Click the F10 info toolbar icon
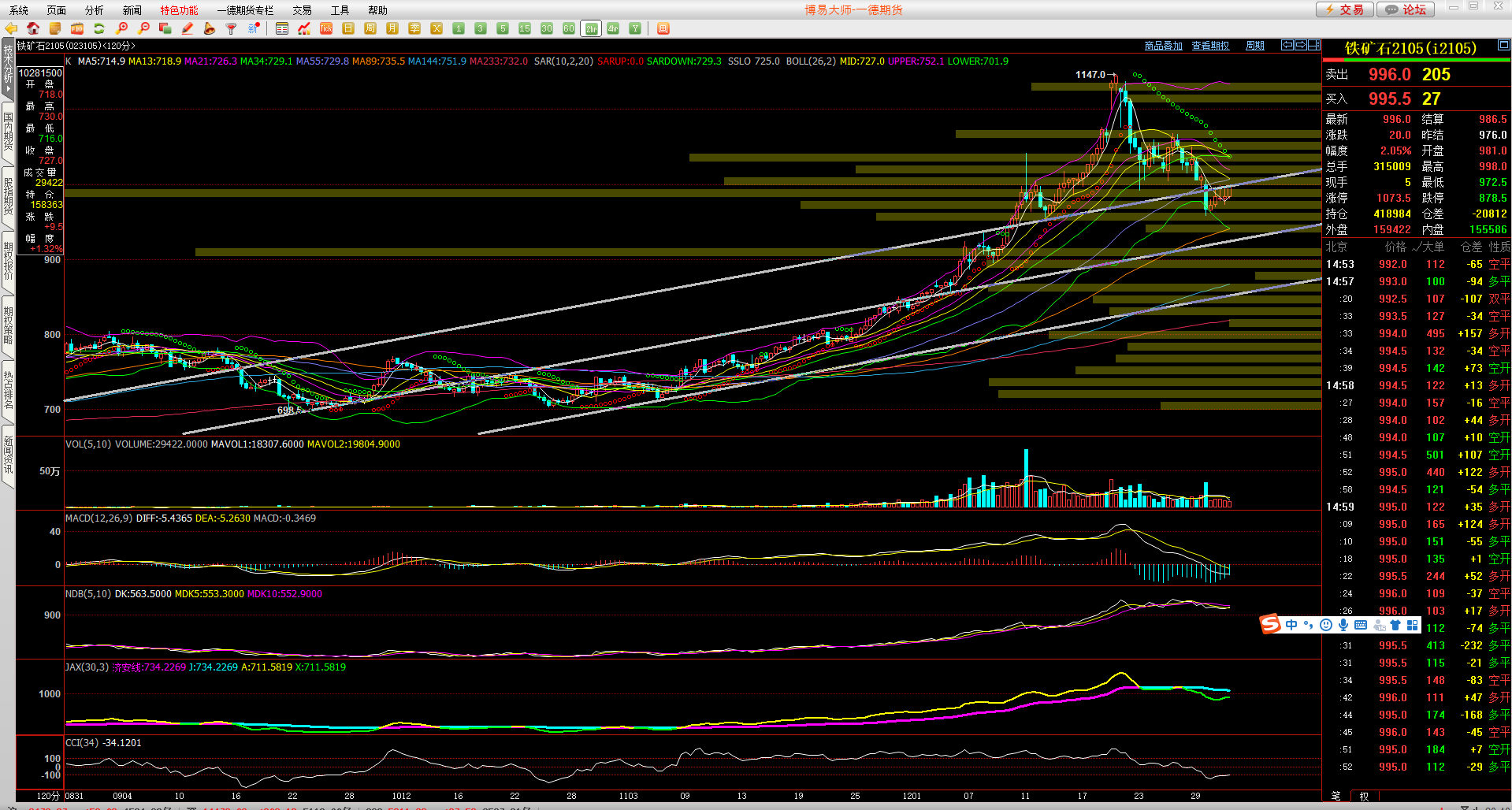Image resolution: width=1512 pixels, height=810 pixels. click(x=77, y=28)
